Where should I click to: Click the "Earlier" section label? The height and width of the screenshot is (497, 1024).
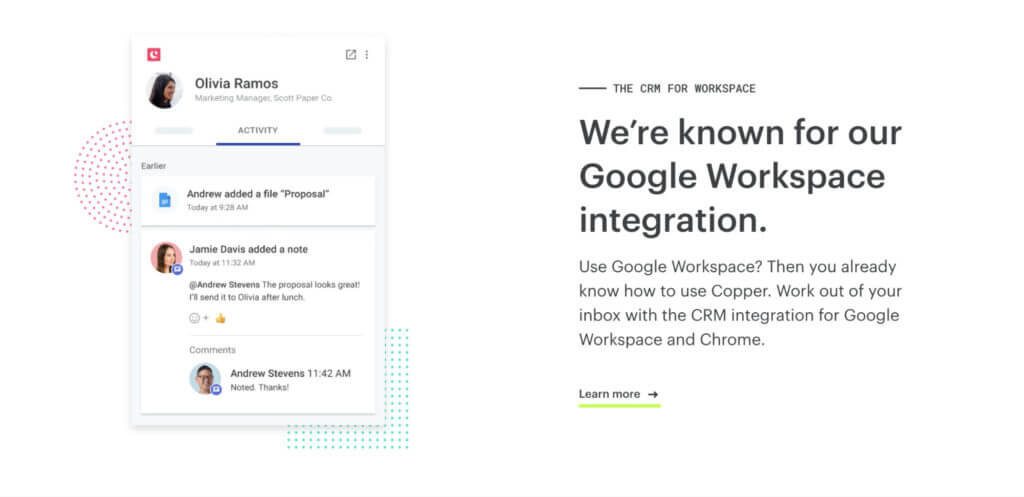153,166
